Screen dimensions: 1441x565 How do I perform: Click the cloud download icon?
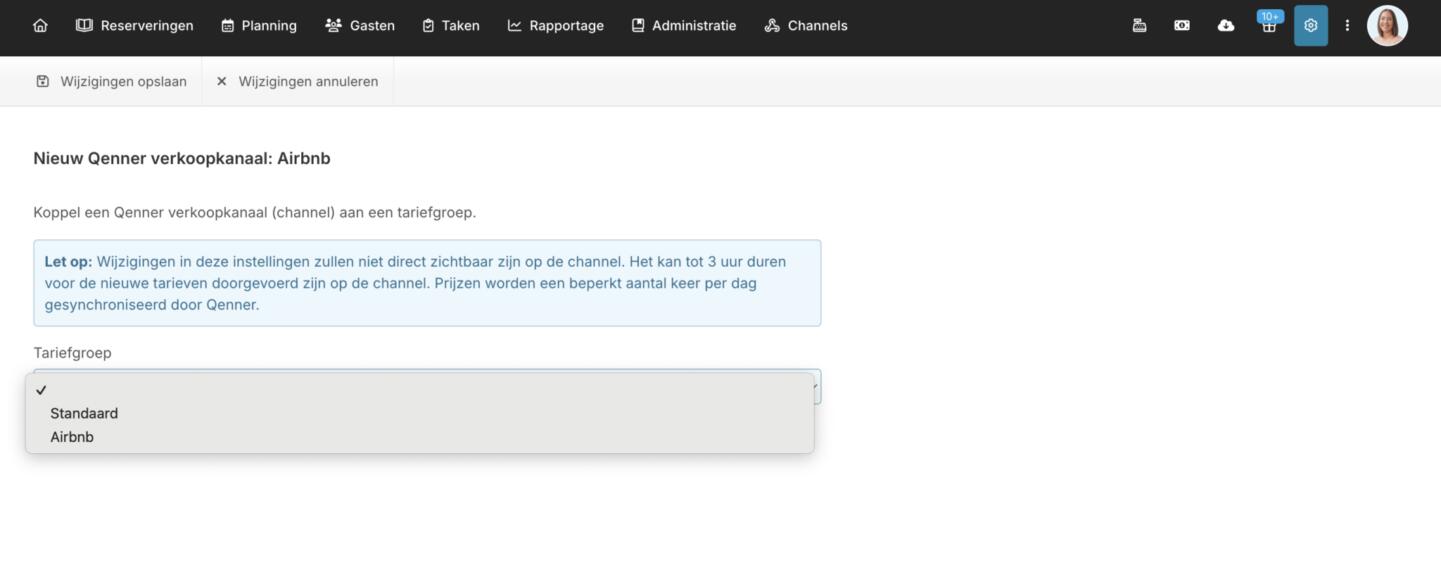[1225, 26]
